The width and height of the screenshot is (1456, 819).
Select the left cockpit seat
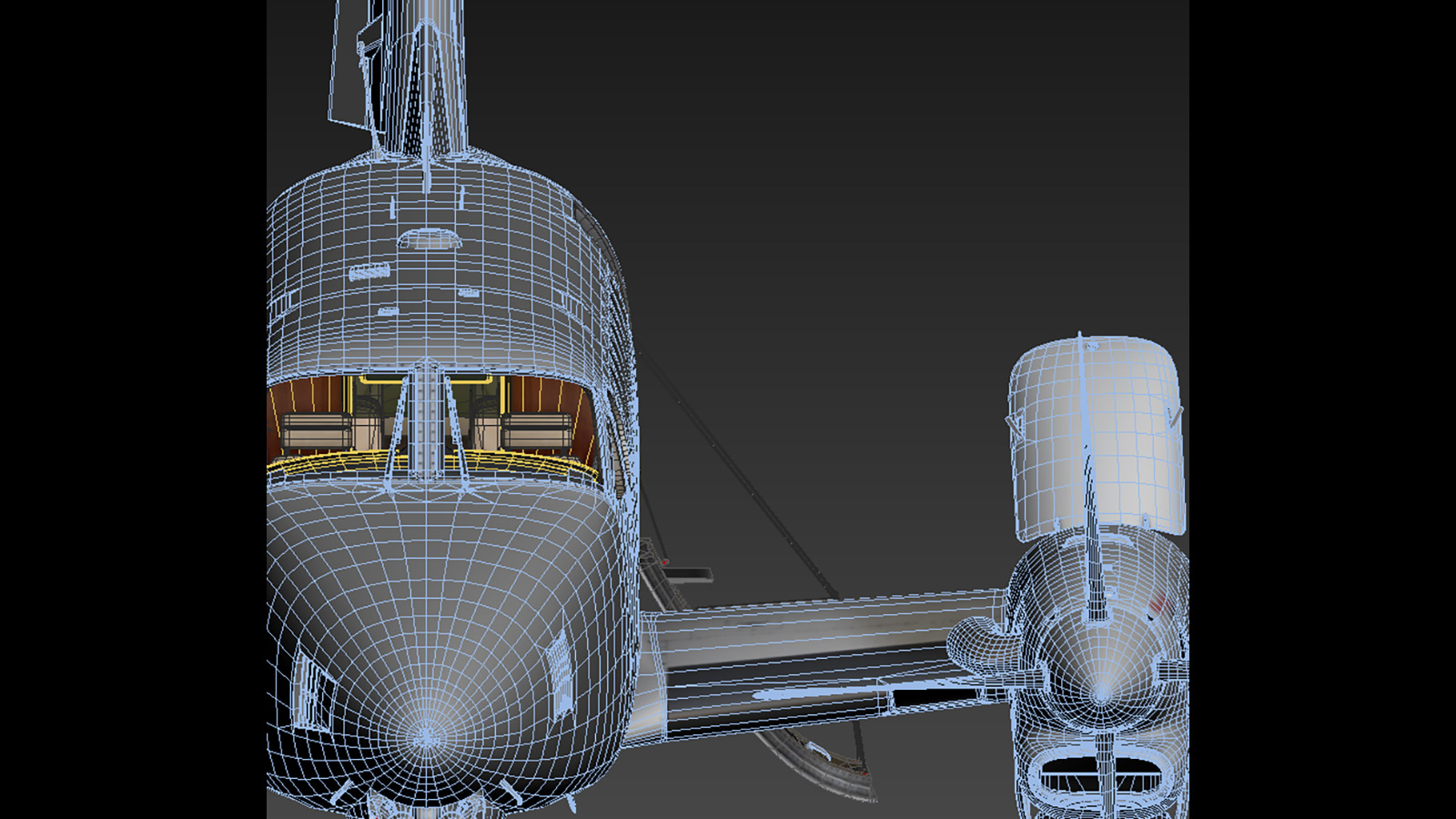click(315, 431)
